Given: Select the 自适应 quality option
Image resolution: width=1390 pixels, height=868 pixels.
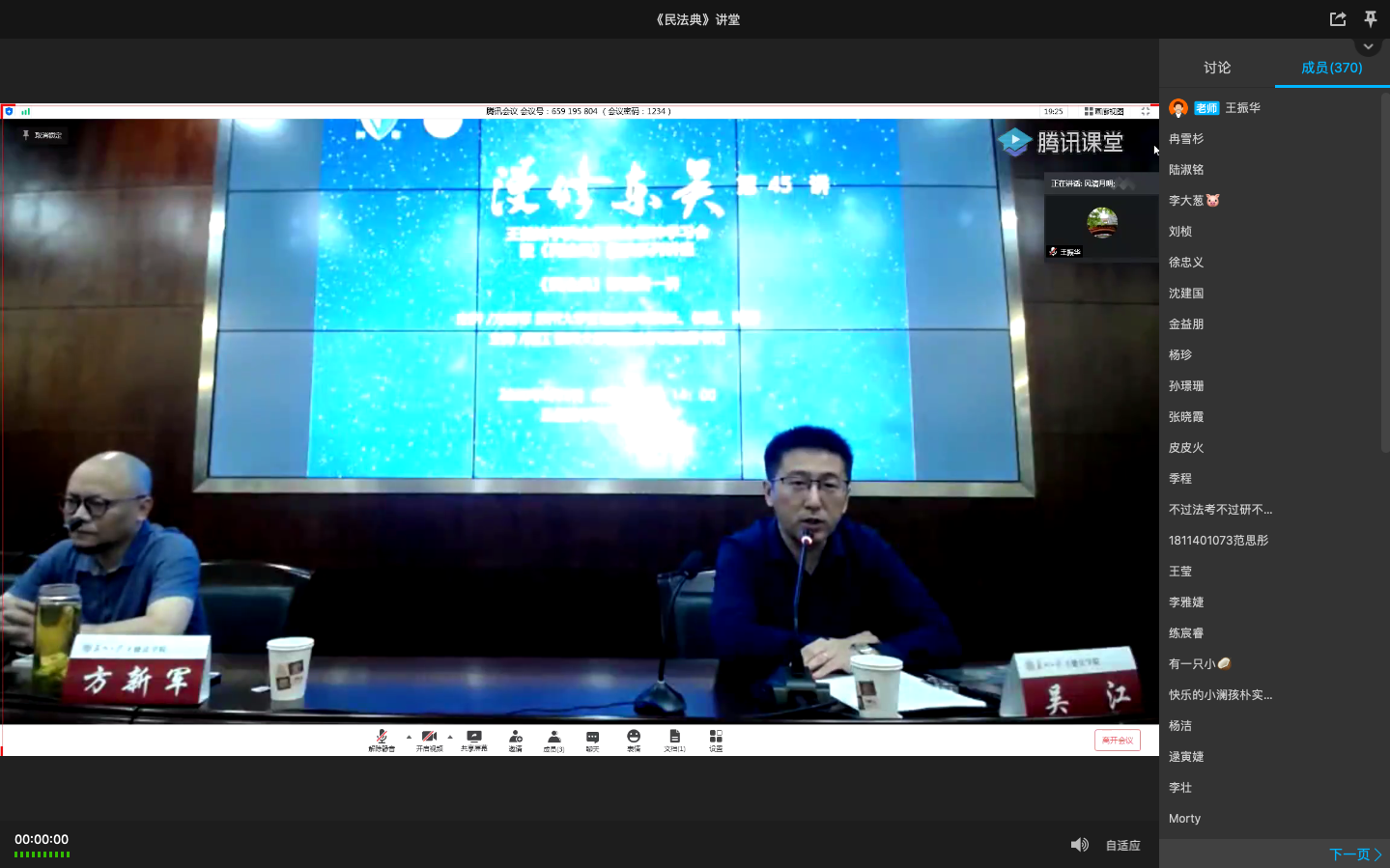Looking at the screenshot, I should pos(1122,846).
